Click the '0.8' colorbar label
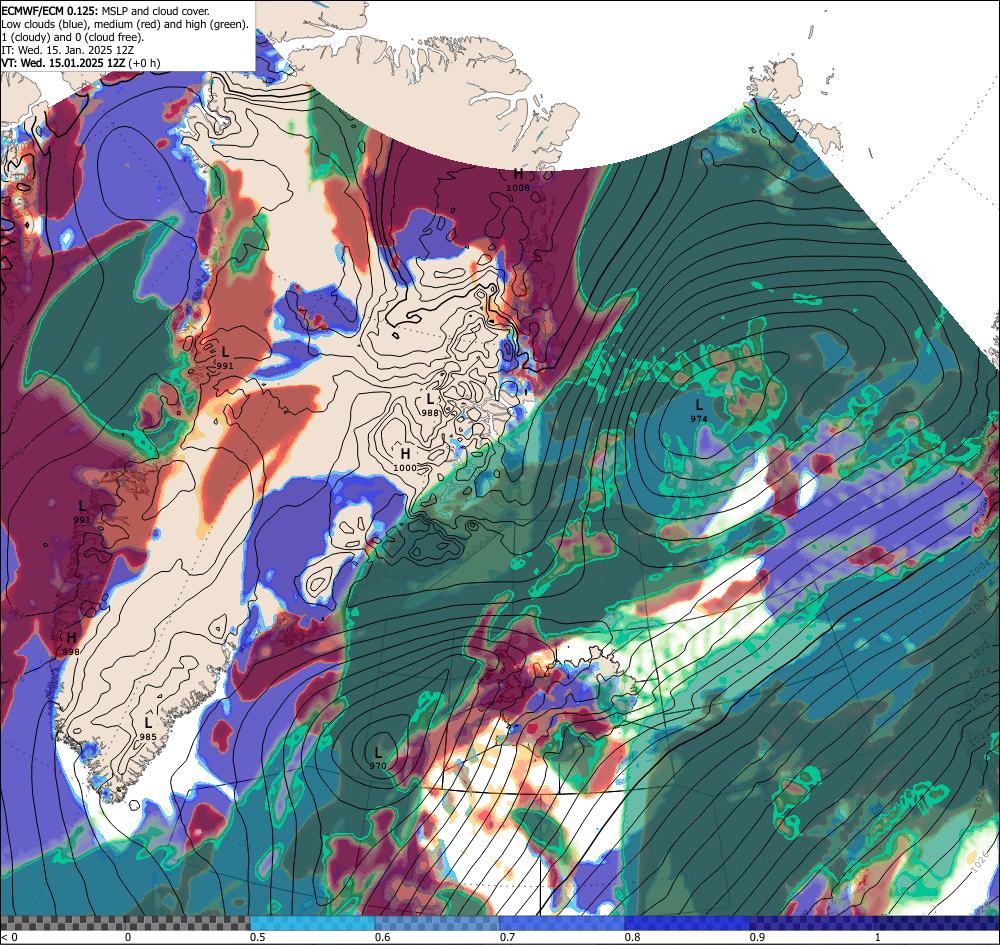 pyautogui.click(x=632, y=937)
